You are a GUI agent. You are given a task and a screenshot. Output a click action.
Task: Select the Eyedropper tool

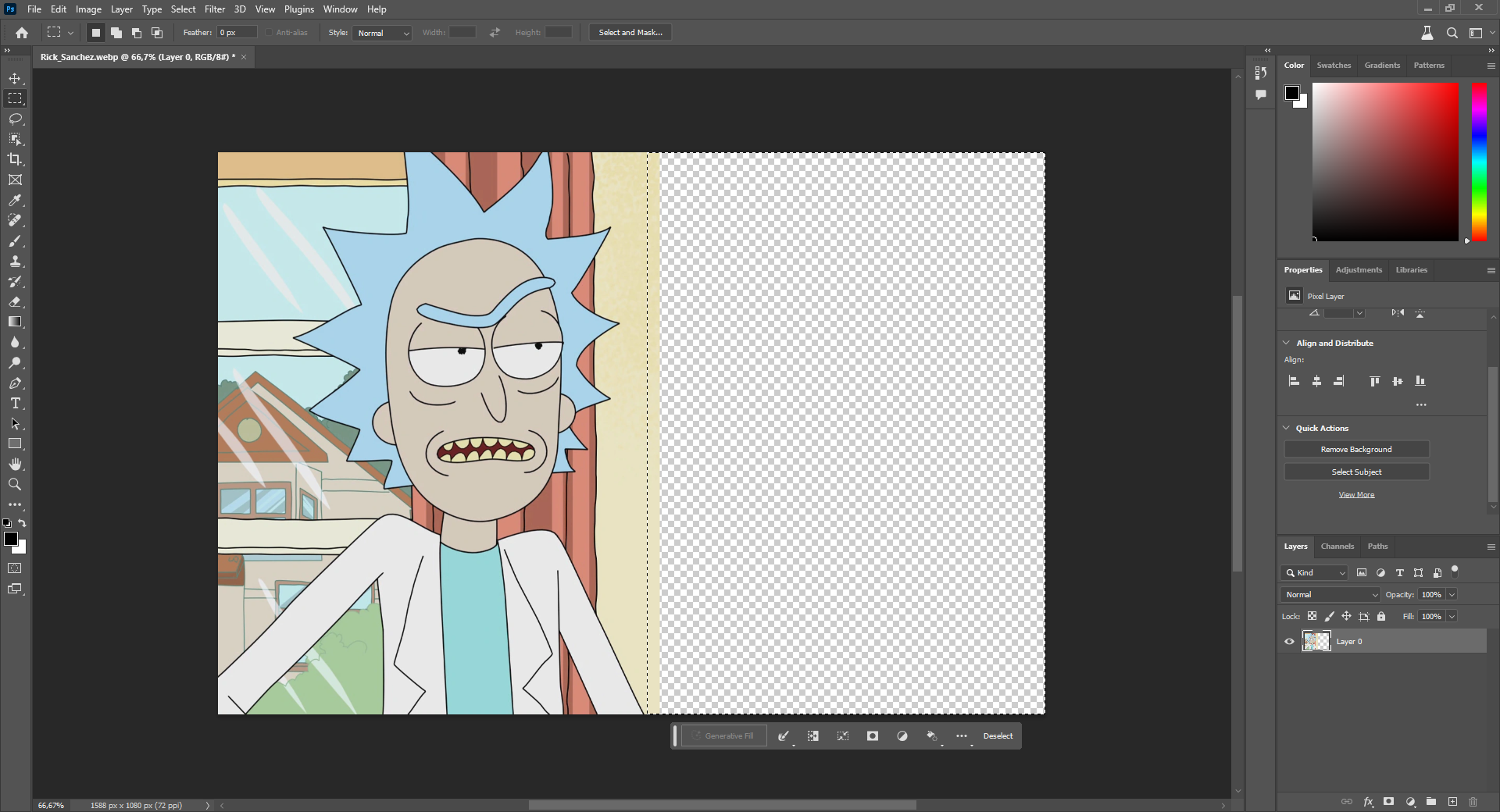[x=15, y=201]
